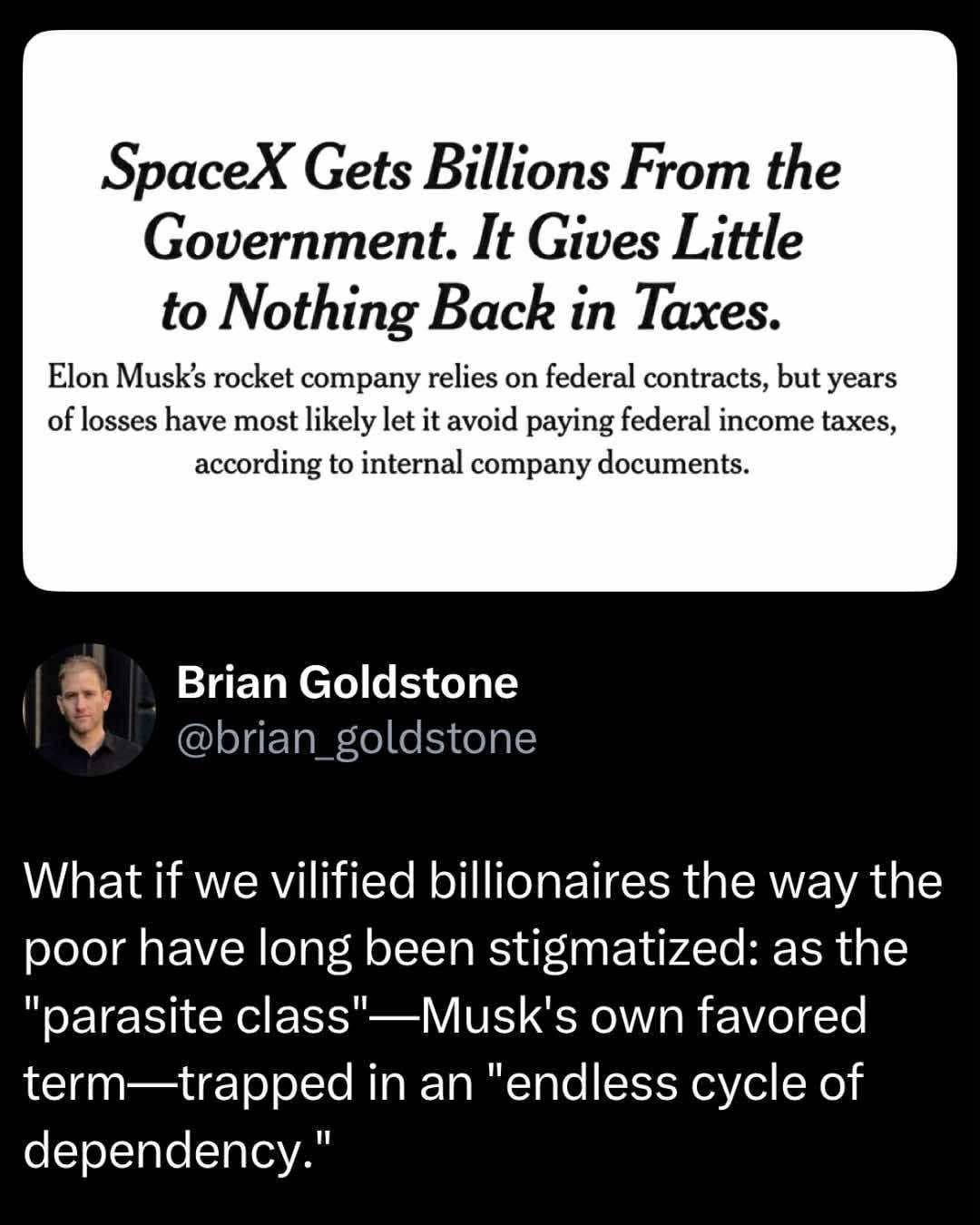Click the words trapped in an

click(325, 1083)
